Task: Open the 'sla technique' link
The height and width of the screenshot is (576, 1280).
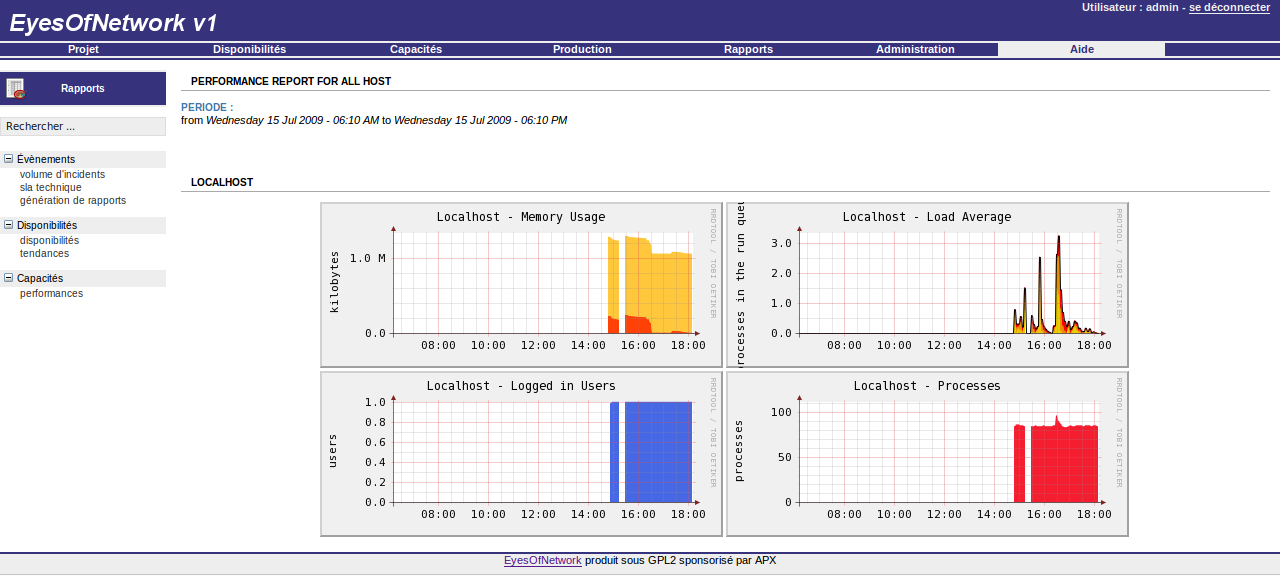Action: [51, 187]
